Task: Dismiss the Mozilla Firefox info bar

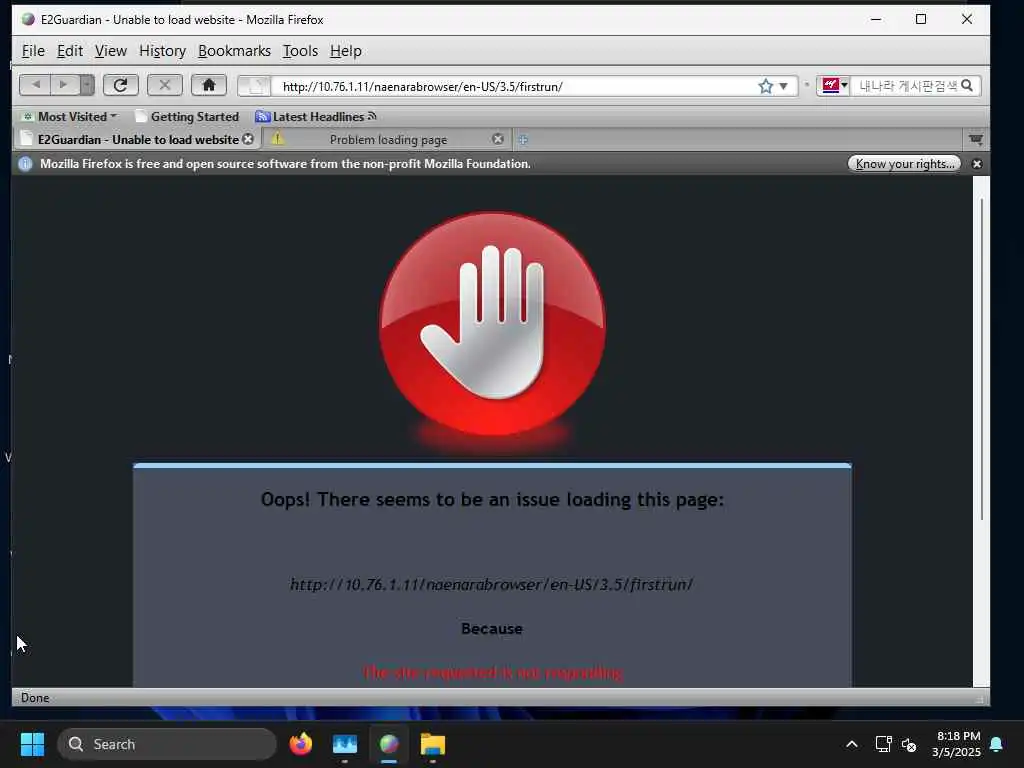Action: pyautogui.click(x=977, y=164)
